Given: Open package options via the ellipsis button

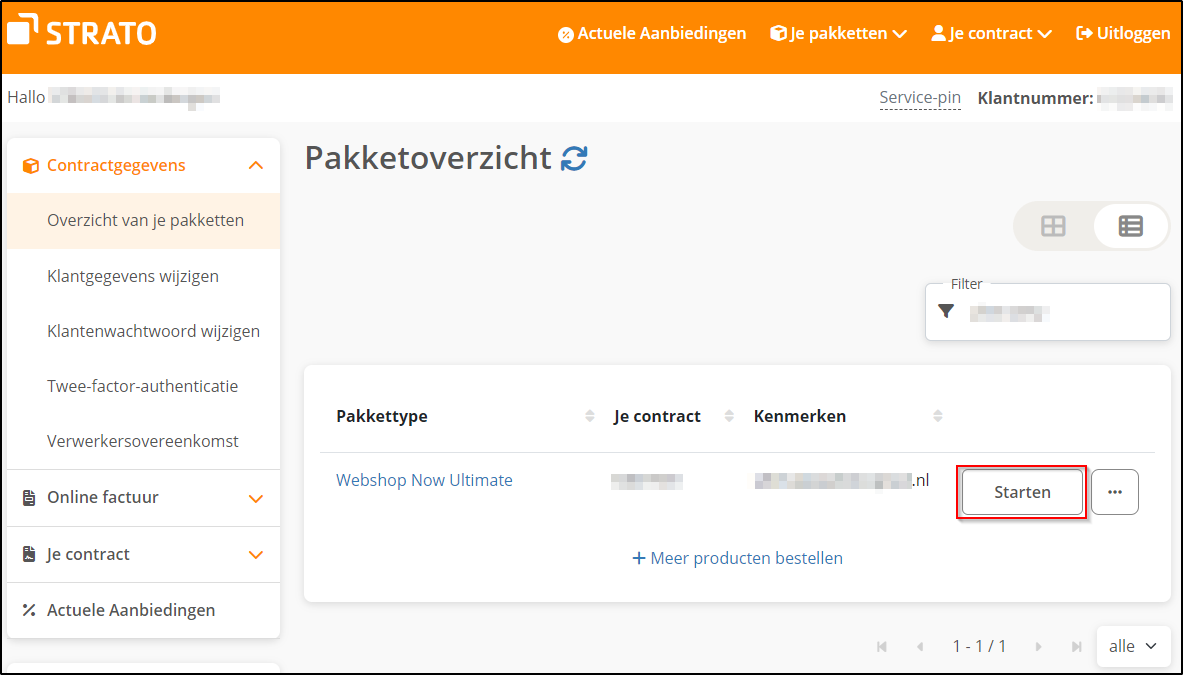Looking at the screenshot, I should (1114, 491).
